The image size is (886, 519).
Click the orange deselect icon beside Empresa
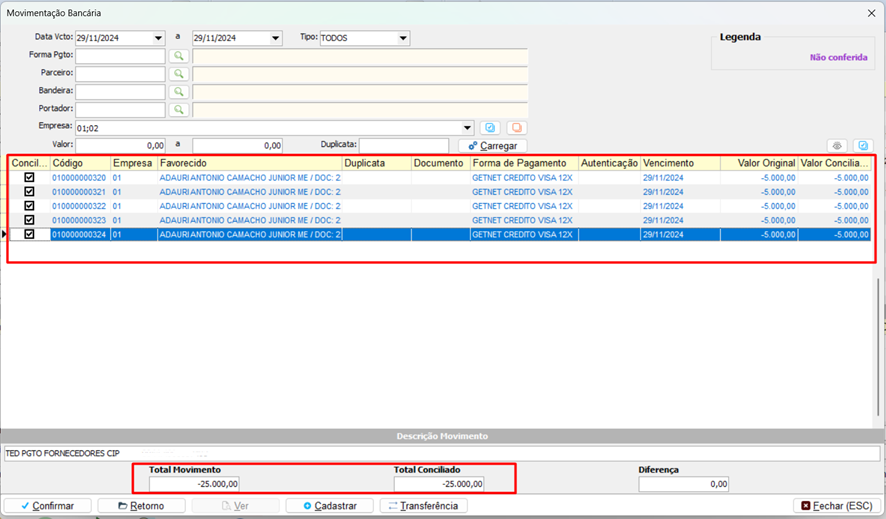point(516,128)
